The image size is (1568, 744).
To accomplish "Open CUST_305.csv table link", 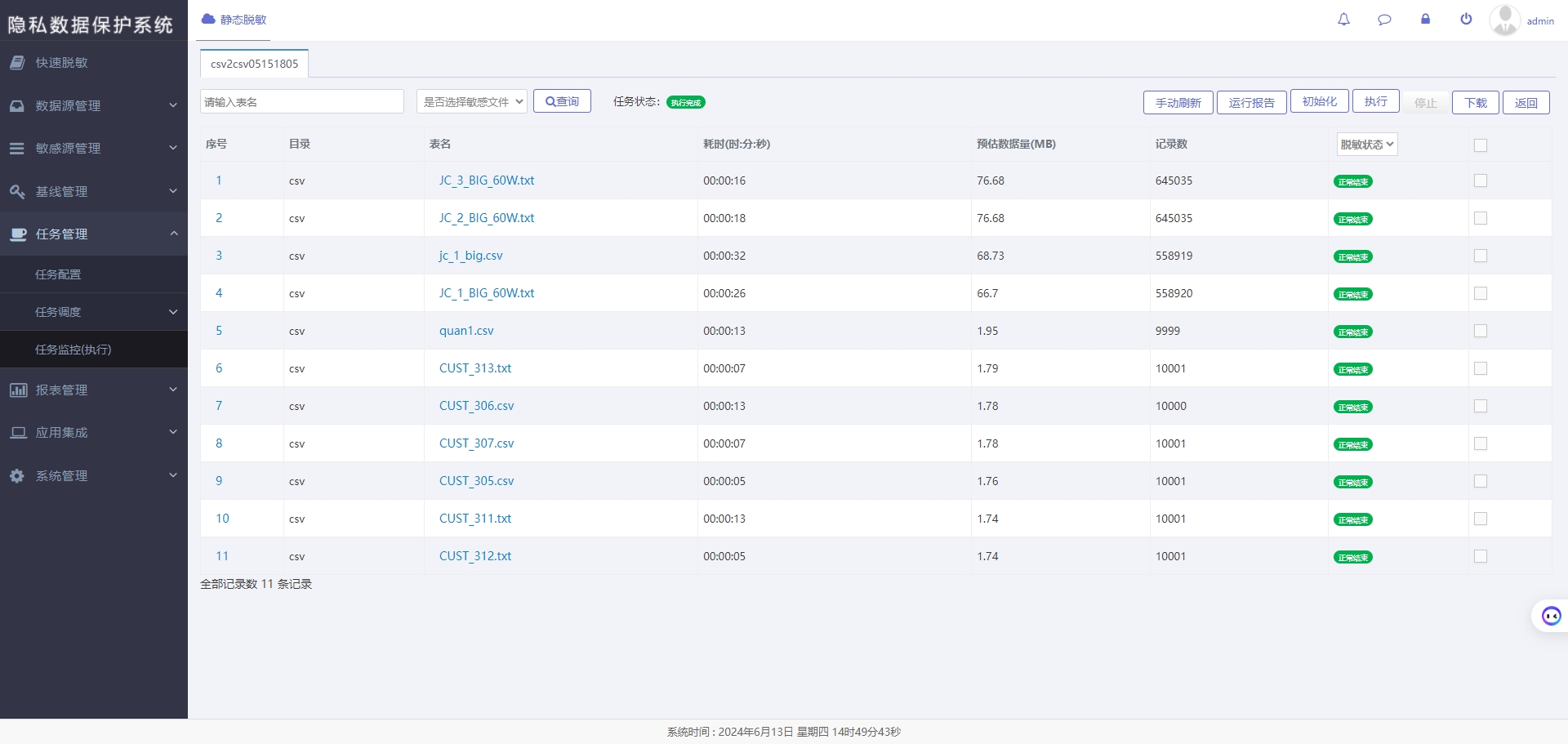I will [477, 481].
